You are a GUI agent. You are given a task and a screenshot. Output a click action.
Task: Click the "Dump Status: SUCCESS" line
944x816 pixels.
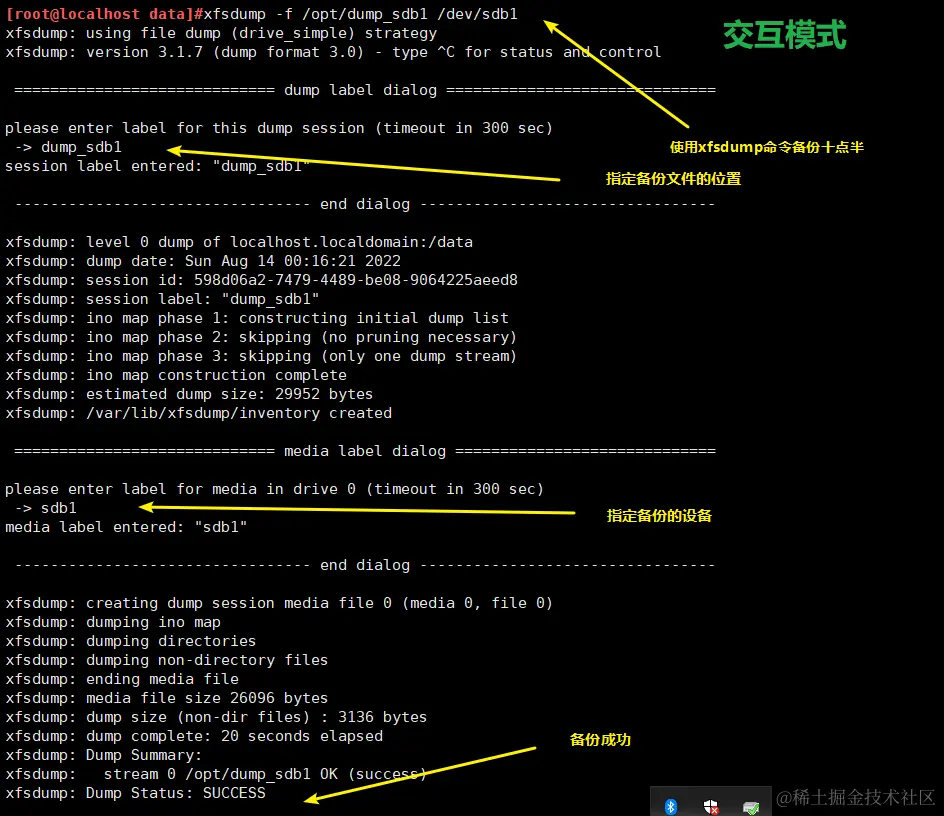(135, 793)
